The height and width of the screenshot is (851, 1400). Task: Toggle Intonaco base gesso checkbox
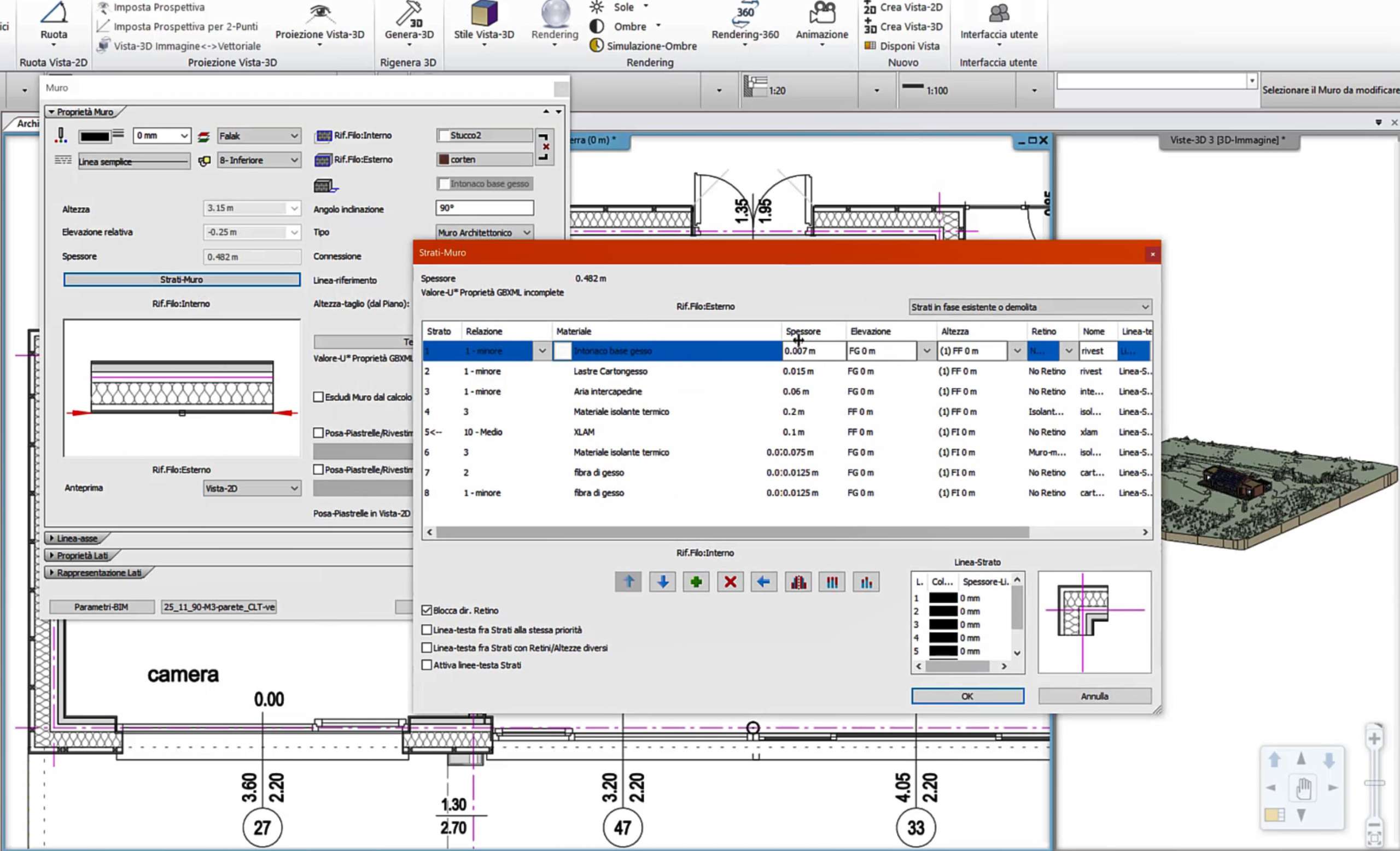pyautogui.click(x=444, y=183)
